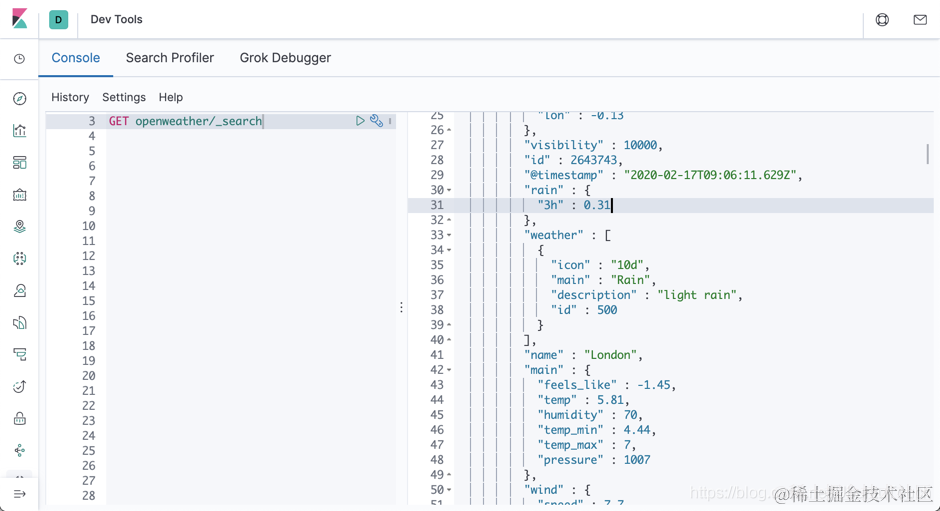Viewport: 940px width, 511px height.
Task: Open Machine Learning from the sidebar
Action: point(20,258)
